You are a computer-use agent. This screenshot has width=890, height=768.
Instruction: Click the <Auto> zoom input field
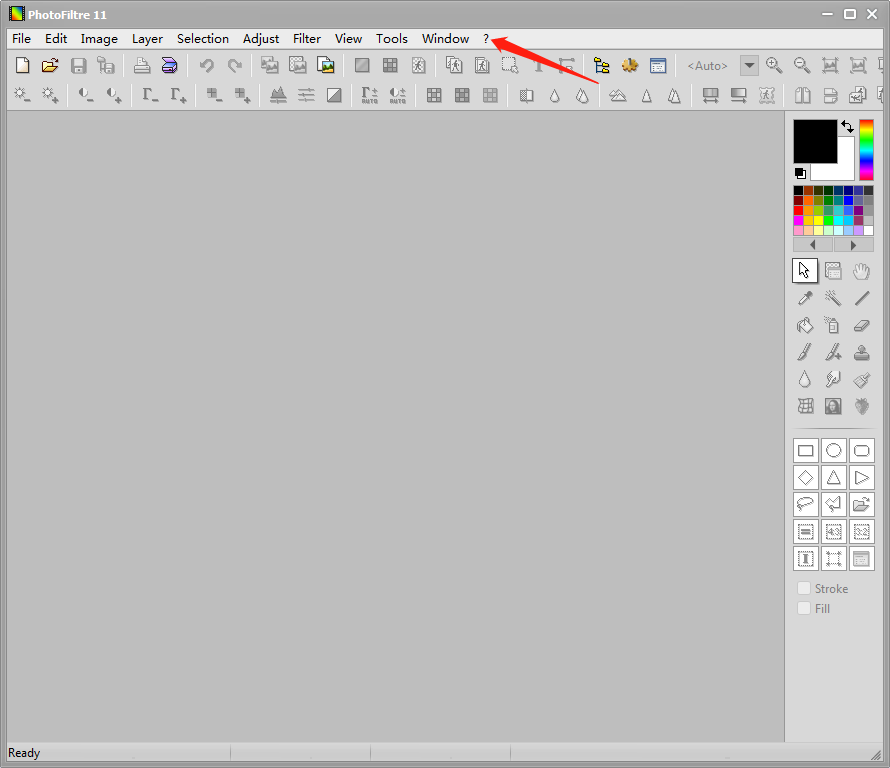[710, 65]
